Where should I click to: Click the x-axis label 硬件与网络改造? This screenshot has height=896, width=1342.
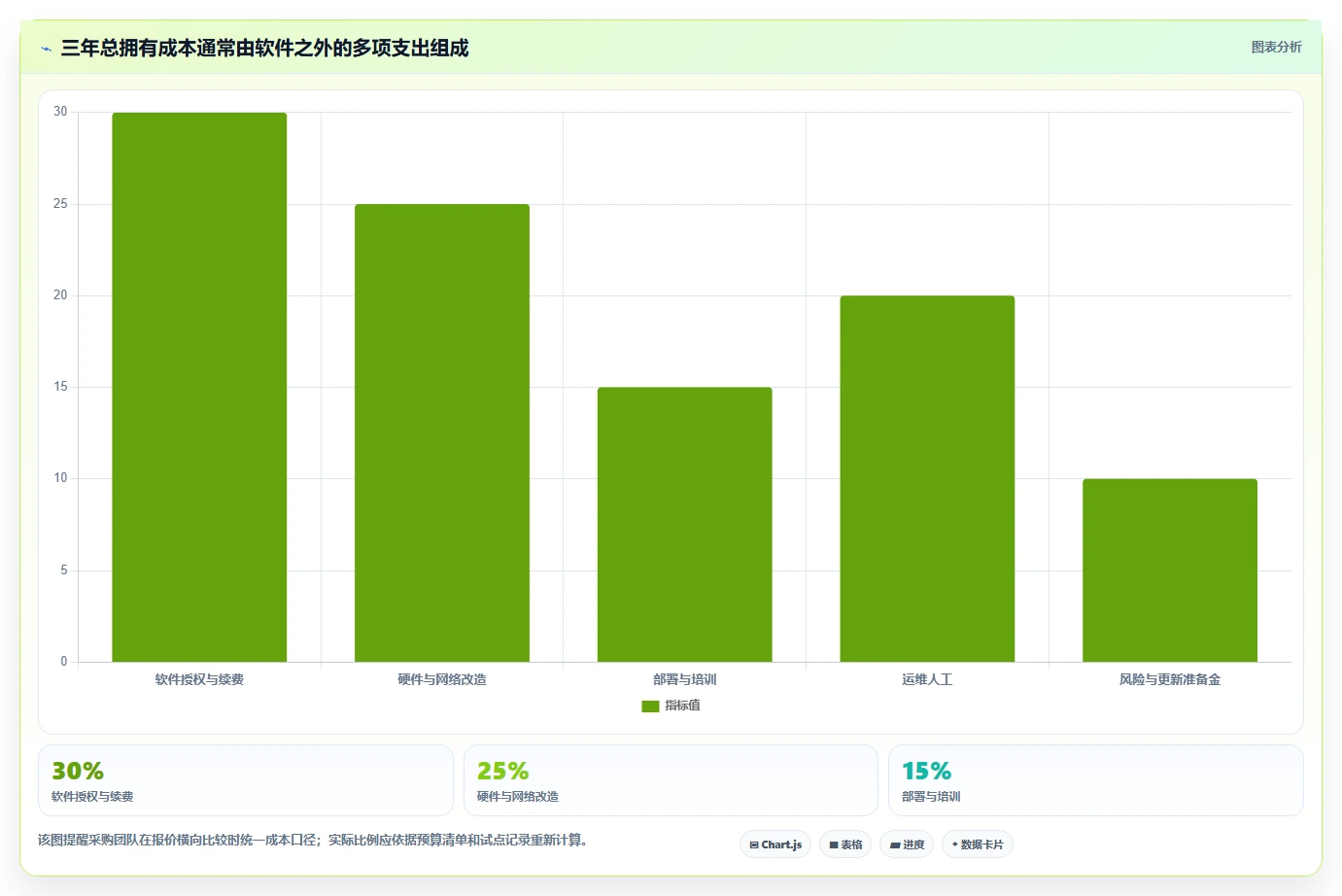pos(442,679)
